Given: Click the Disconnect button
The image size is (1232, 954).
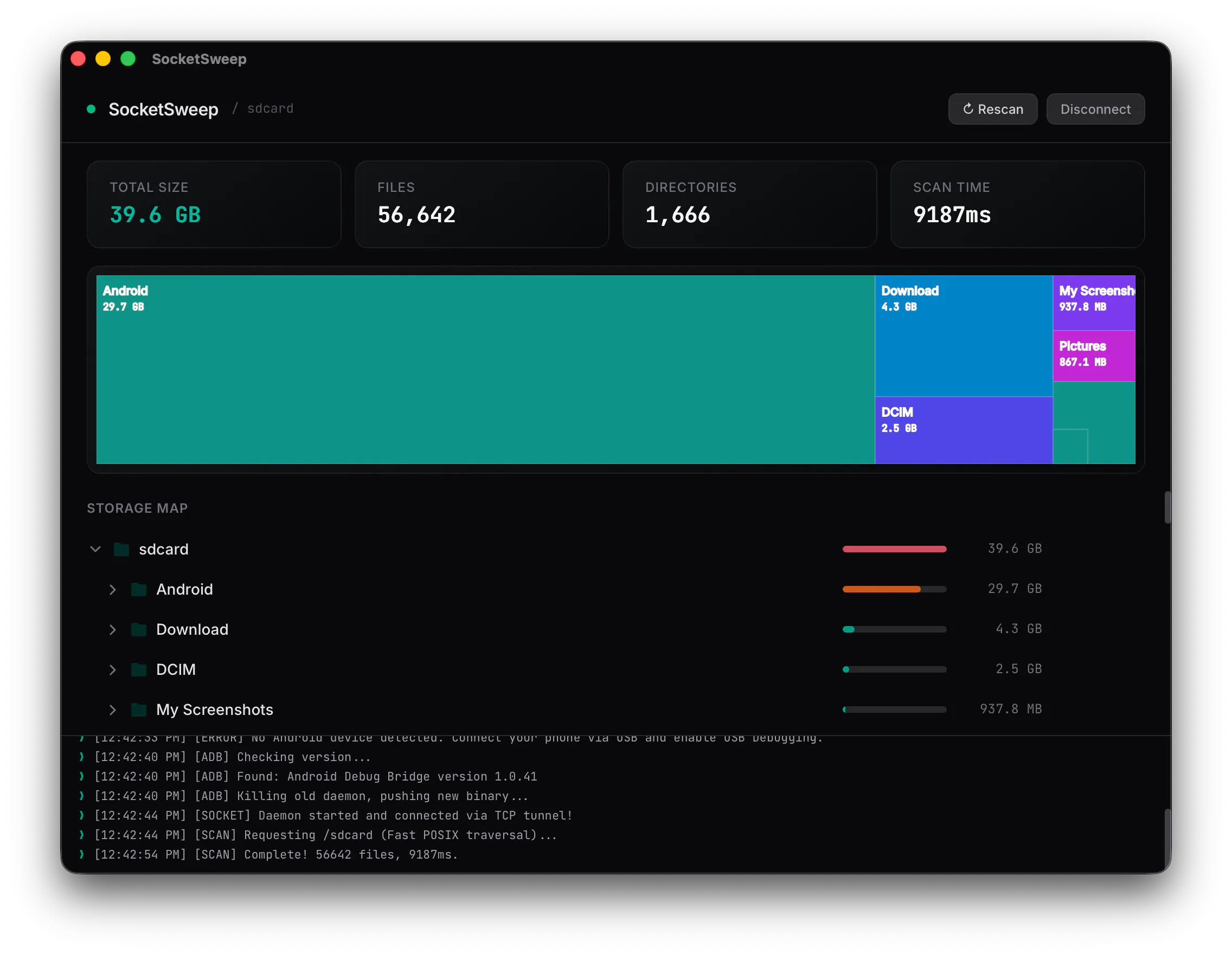Looking at the screenshot, I should point(1095,109).
